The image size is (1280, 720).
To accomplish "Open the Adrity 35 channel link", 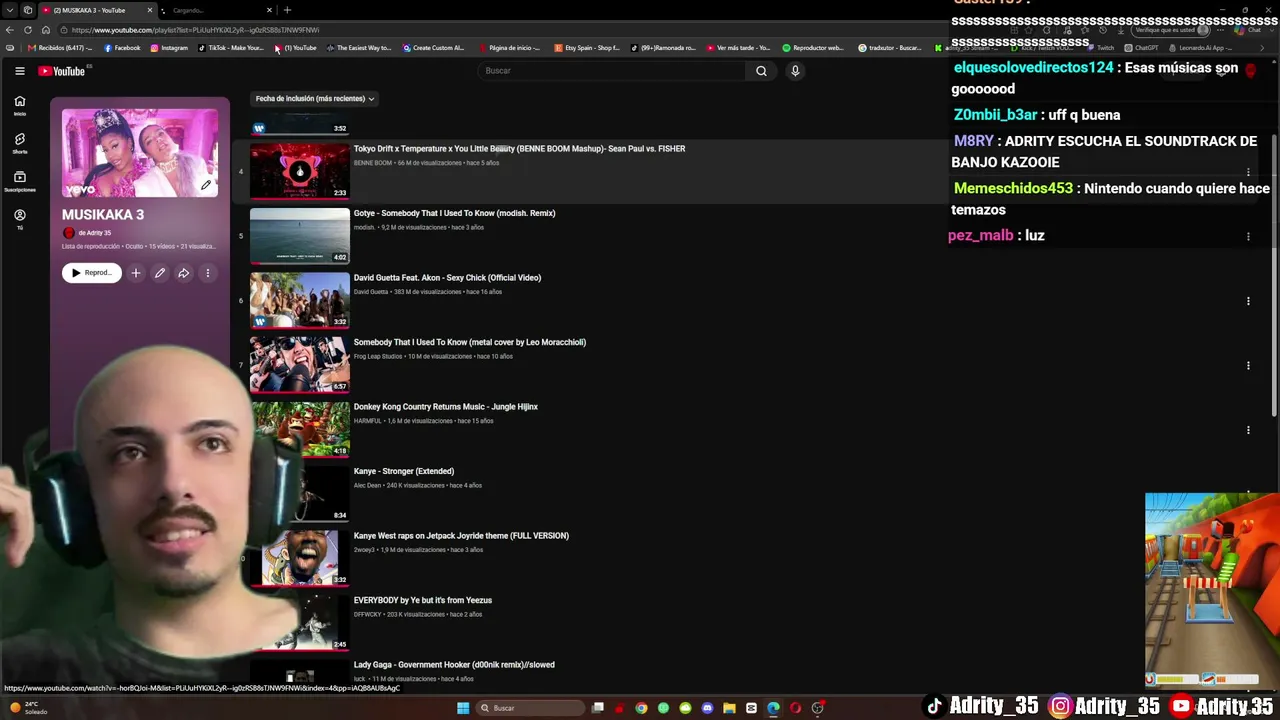I will point(95,233).
